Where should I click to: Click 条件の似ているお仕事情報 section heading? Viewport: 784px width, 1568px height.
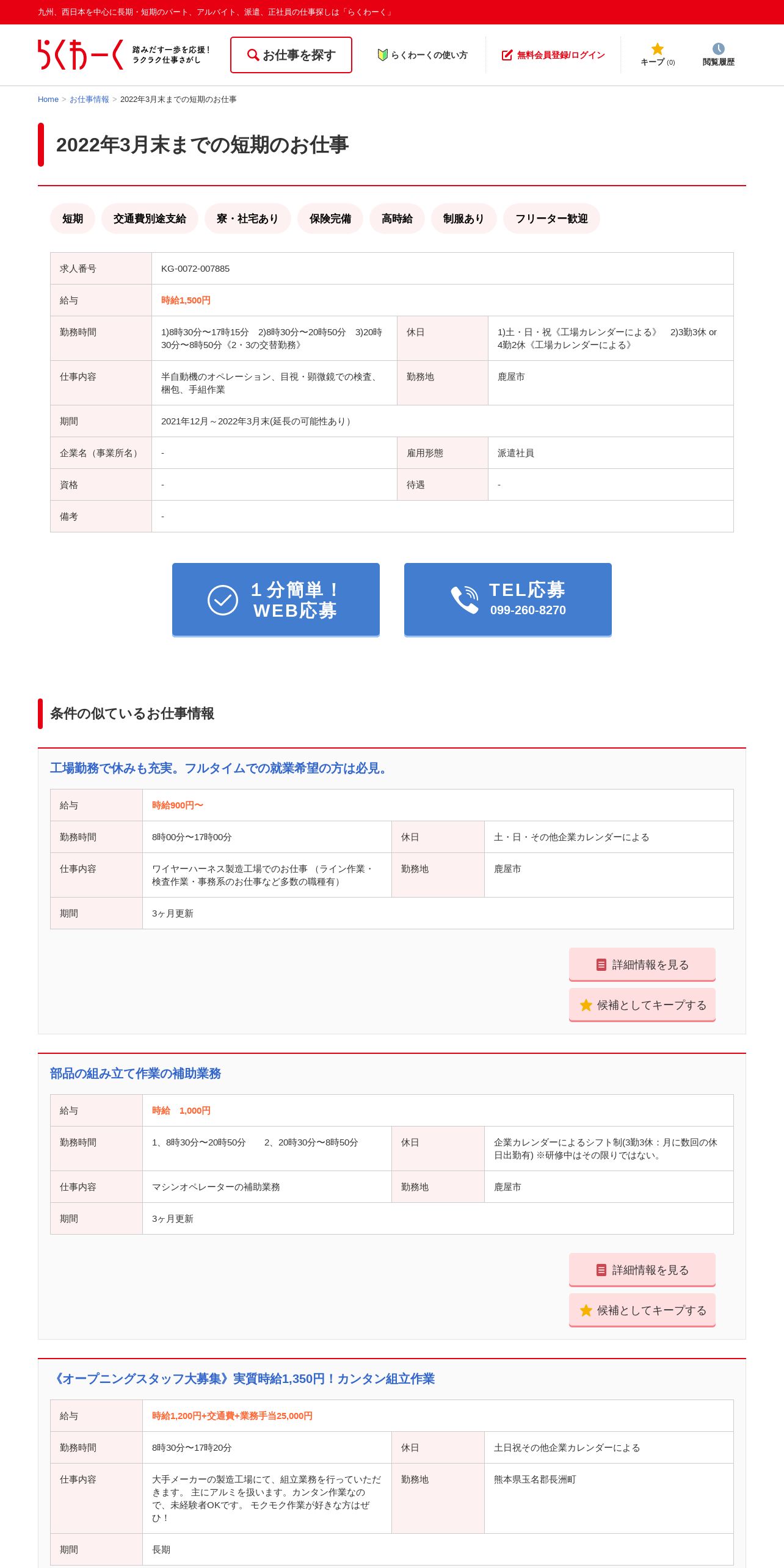[x=132, y=714]
